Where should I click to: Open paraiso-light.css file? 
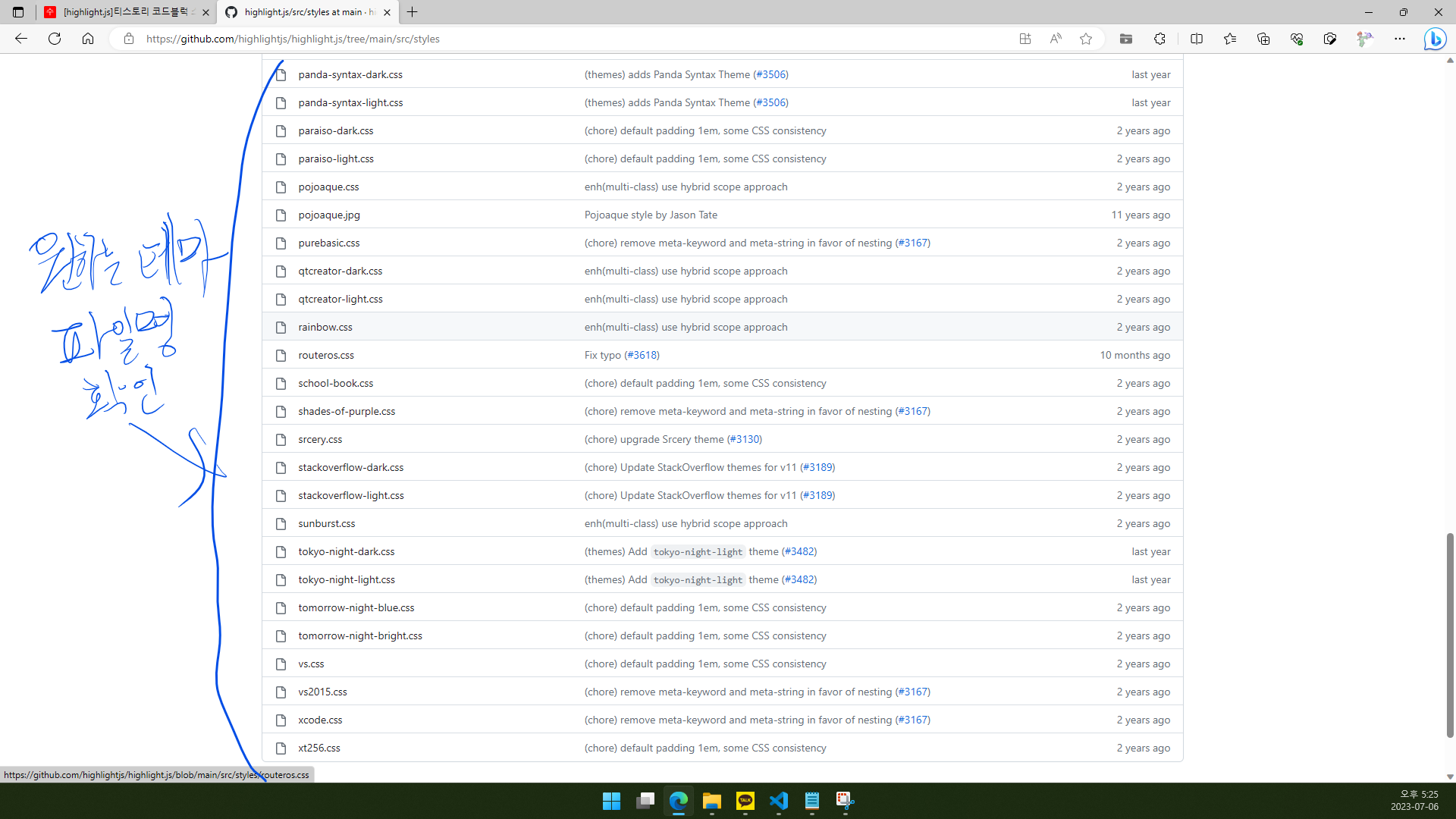tap(336, 158)
